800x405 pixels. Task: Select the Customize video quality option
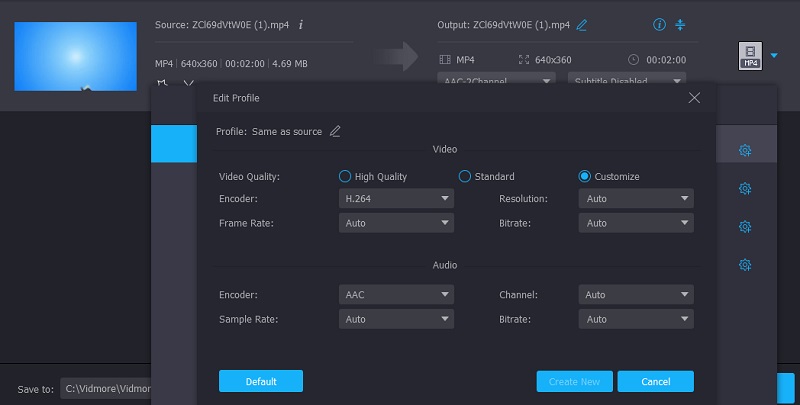pyautogui.click(x=585, y=177)
